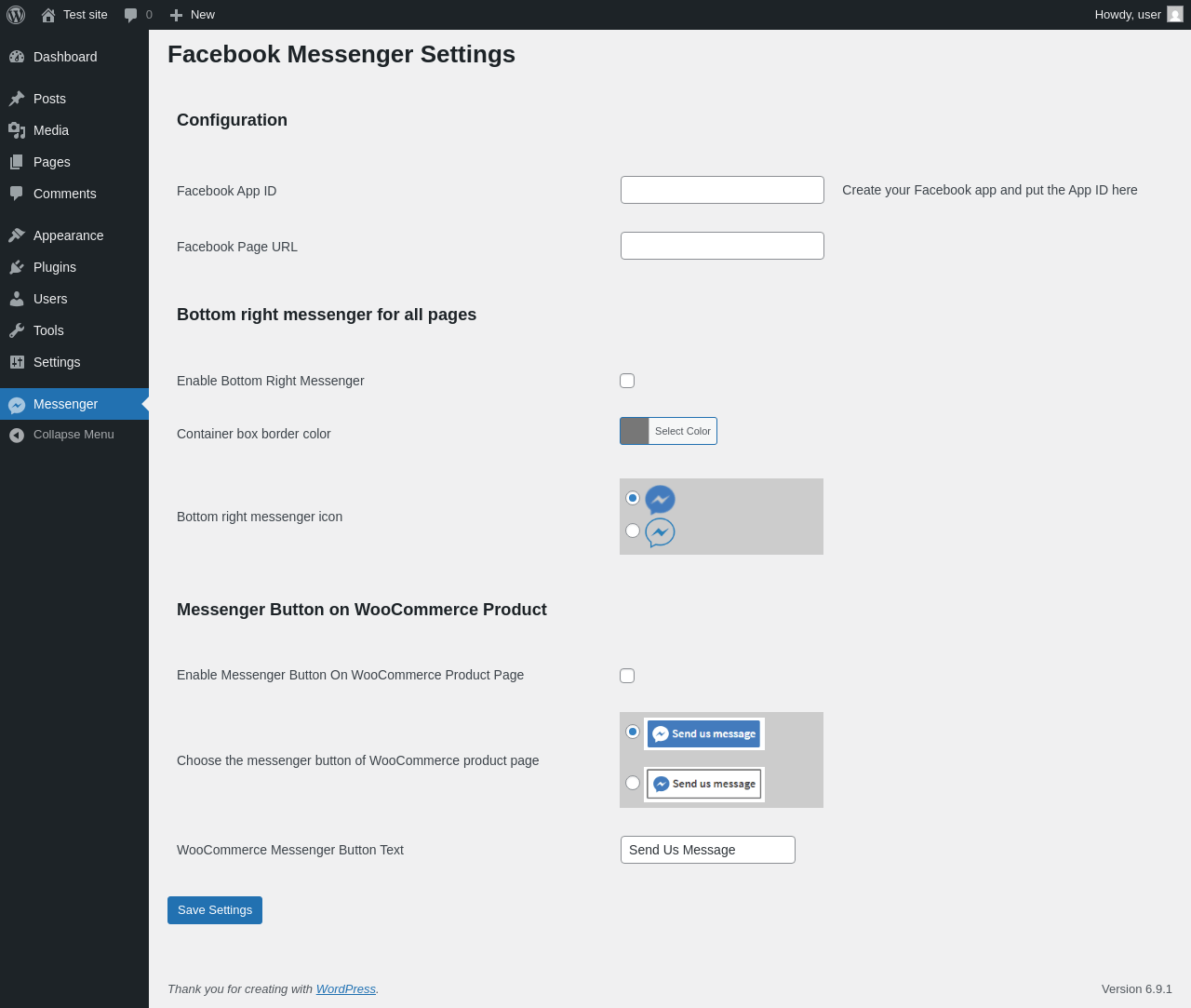Click the plus New icon in admin bar
The width and height of the screenshot is (1191, 1008).
[x=176, y=15]
